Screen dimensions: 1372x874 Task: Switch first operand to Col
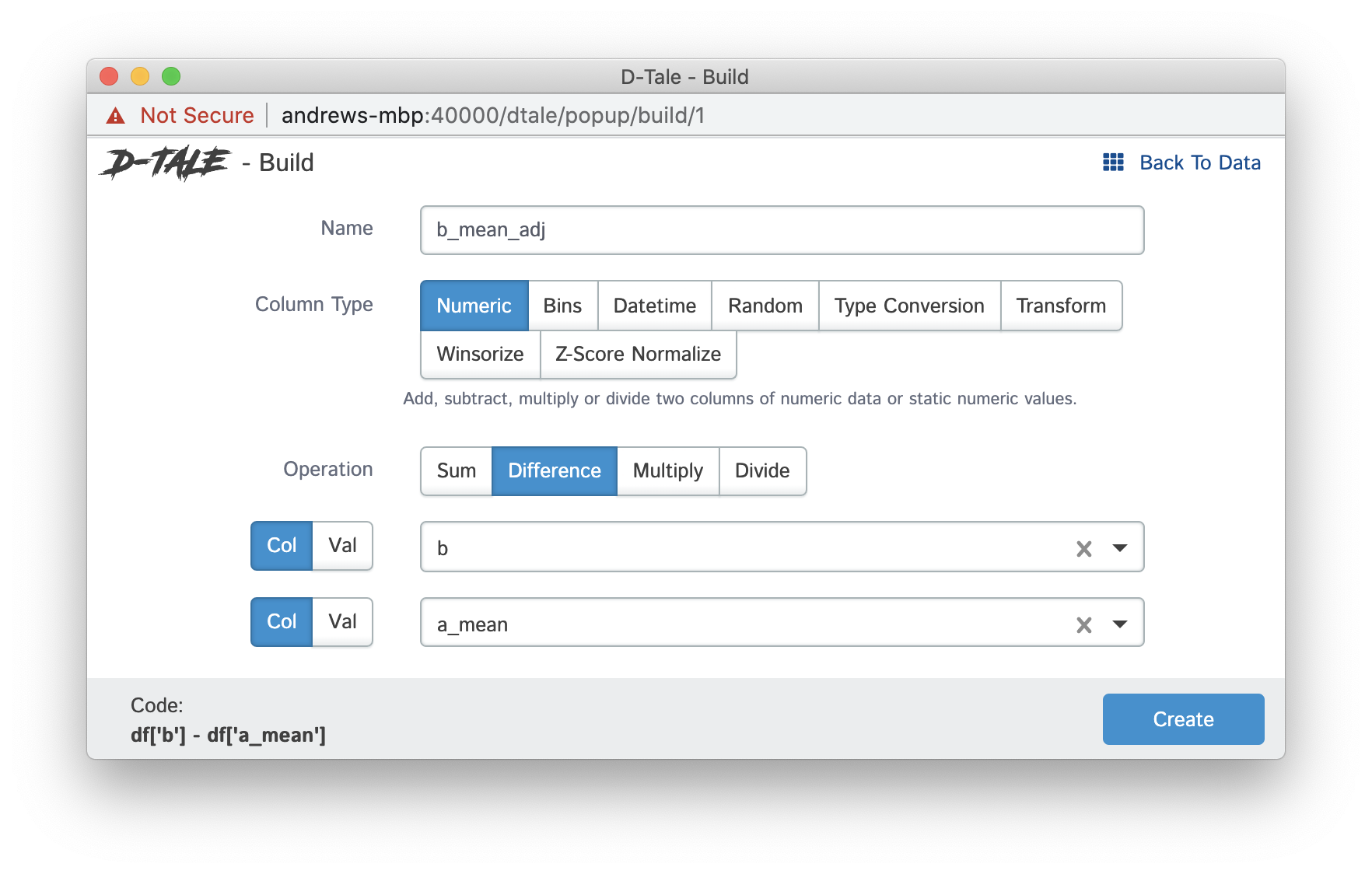tap(282, 546)
